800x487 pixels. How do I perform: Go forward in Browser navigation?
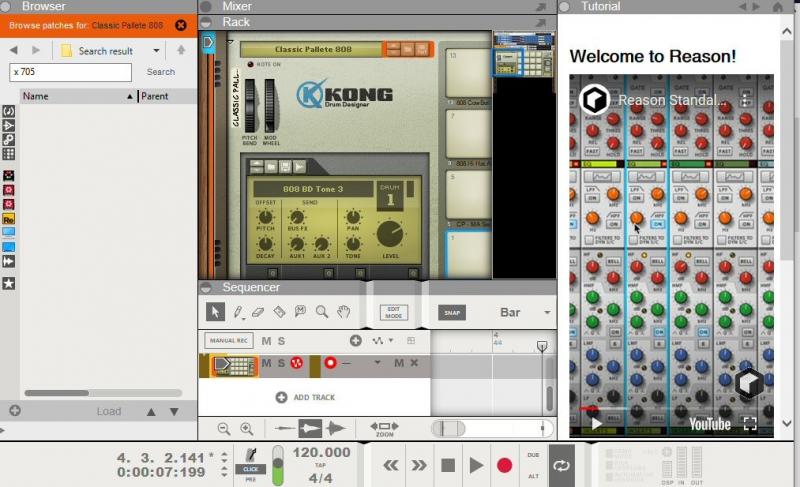click(x=36, y=50)
